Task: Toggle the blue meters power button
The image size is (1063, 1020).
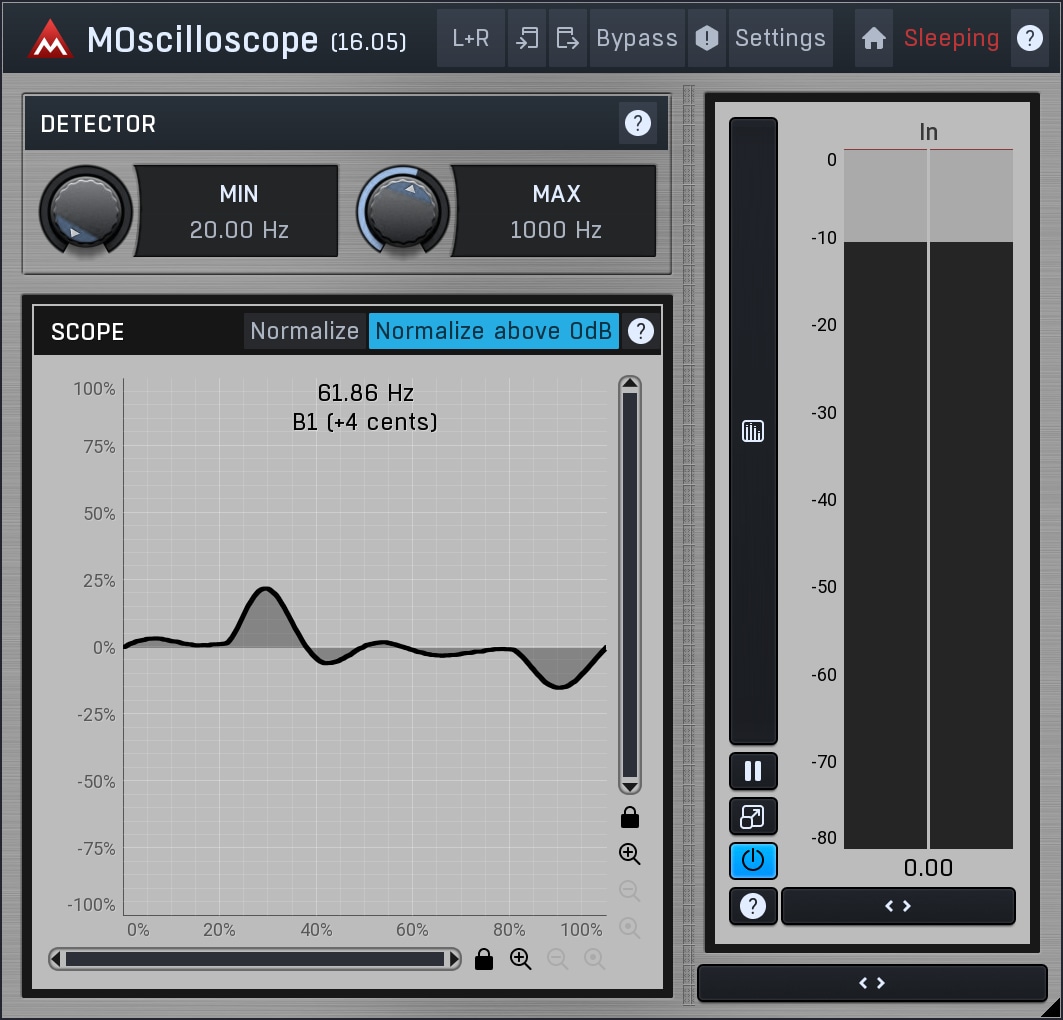Action: (753, 861)
